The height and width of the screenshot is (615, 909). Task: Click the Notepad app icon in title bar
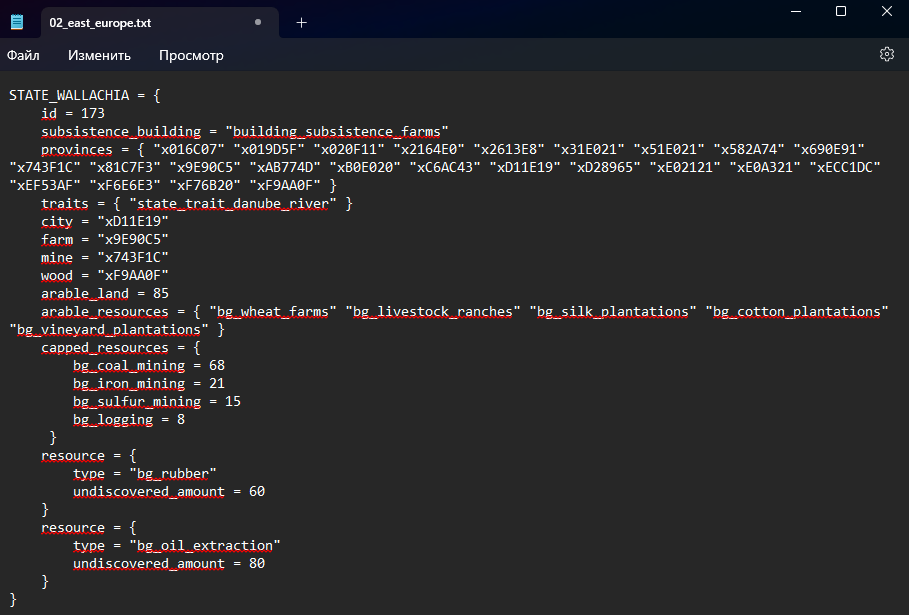click(17, 22)
